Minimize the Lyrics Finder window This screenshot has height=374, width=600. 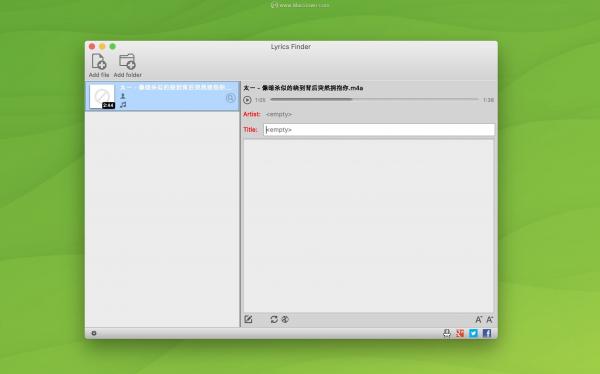(x=102, y=46)
